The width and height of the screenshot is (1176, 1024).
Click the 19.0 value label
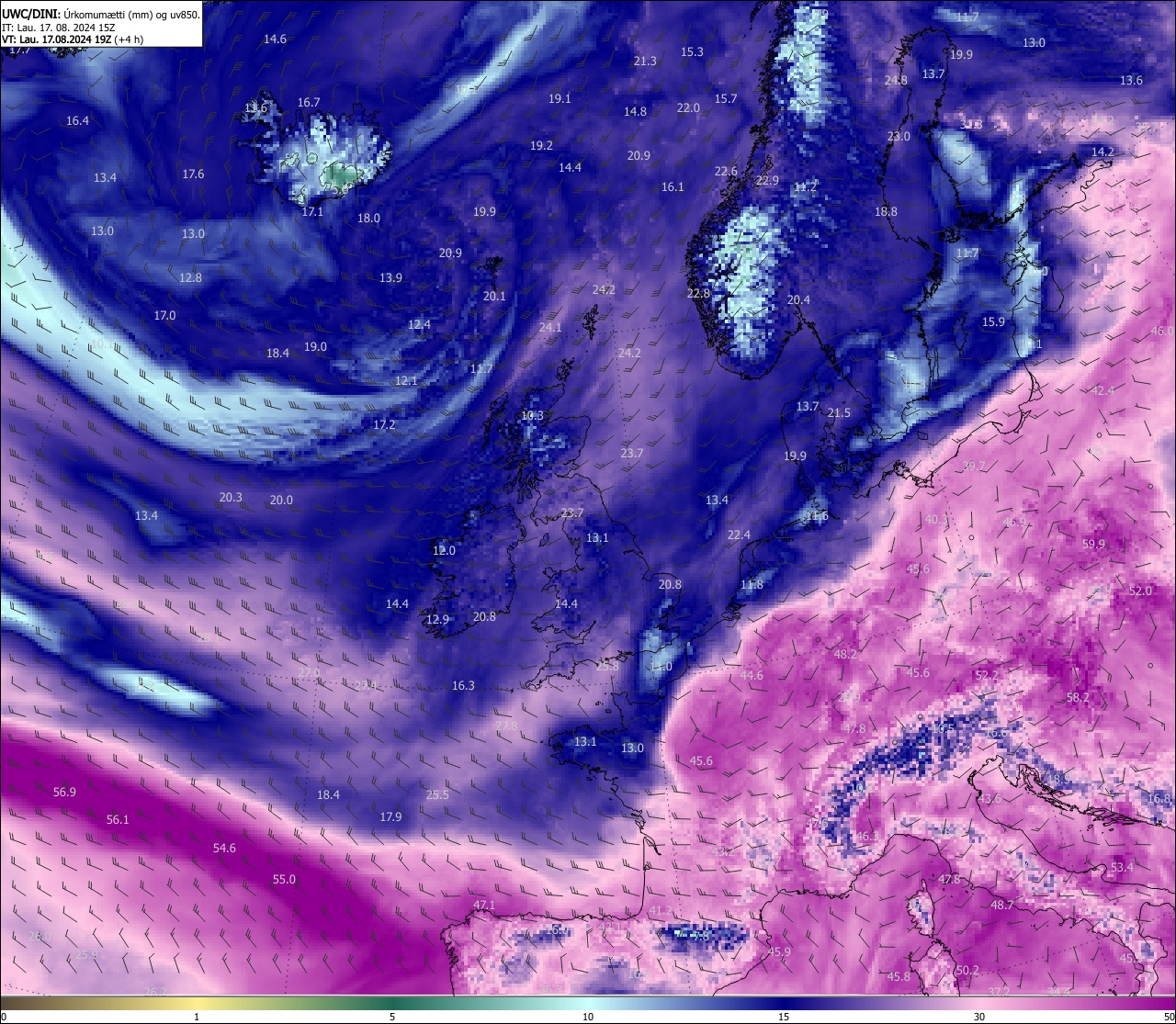point(315,347)
